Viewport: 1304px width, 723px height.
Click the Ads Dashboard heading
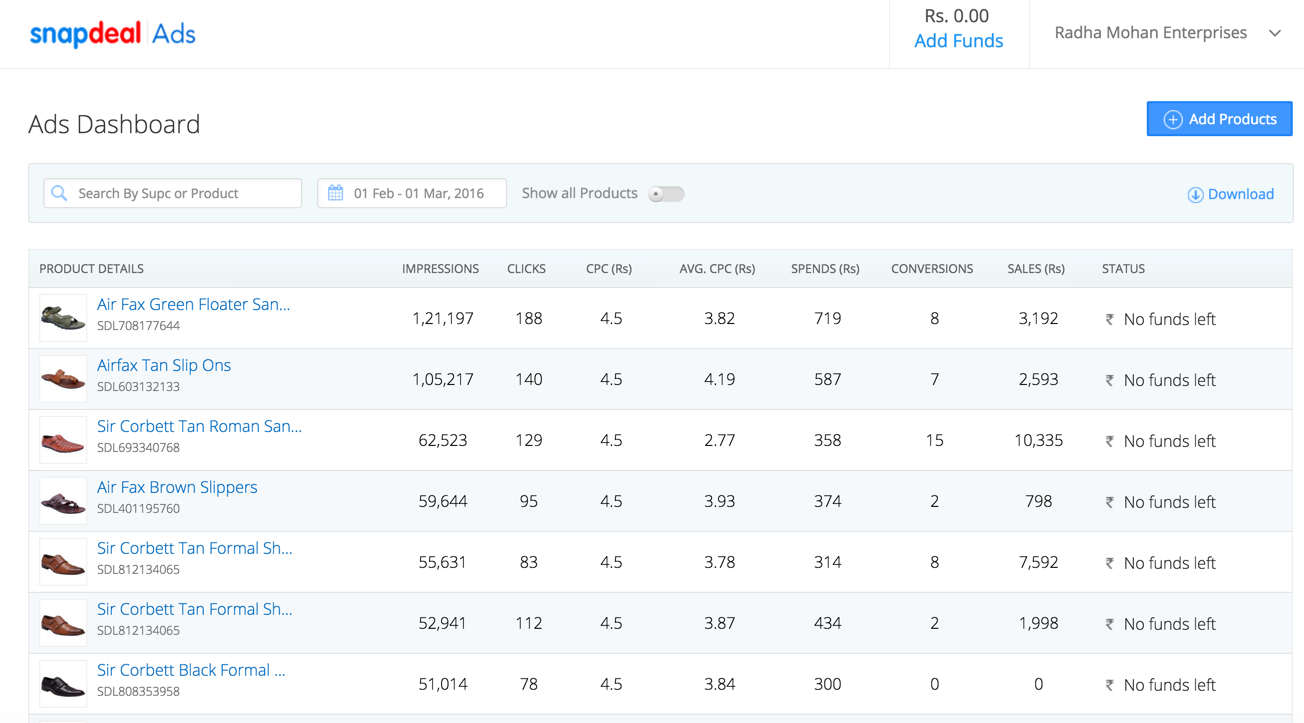pyautogui.click(x=114, y=124)
